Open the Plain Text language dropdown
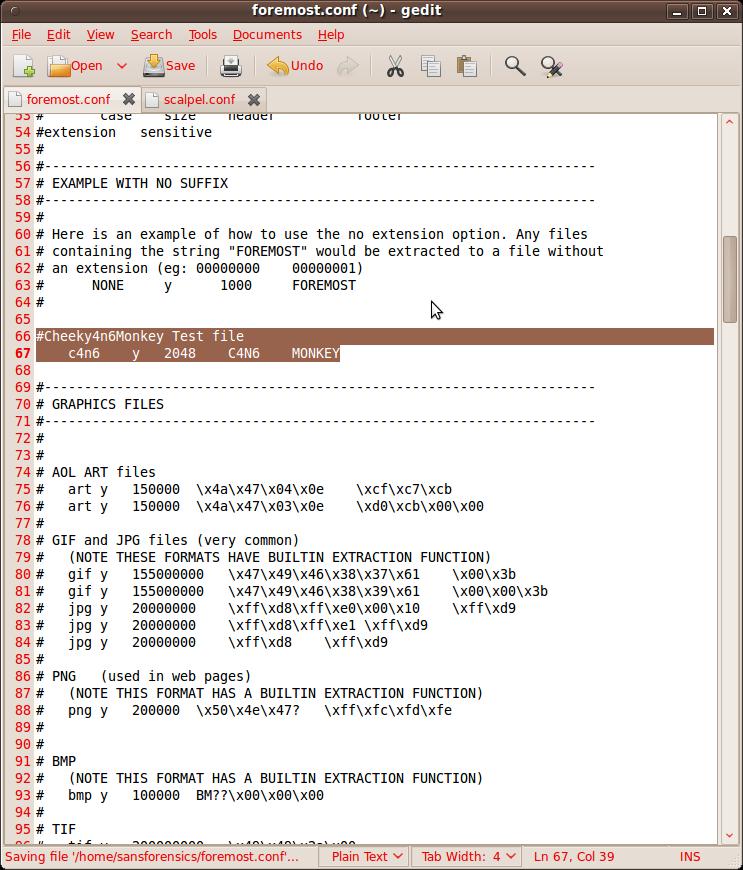 [x=366, y=856]
